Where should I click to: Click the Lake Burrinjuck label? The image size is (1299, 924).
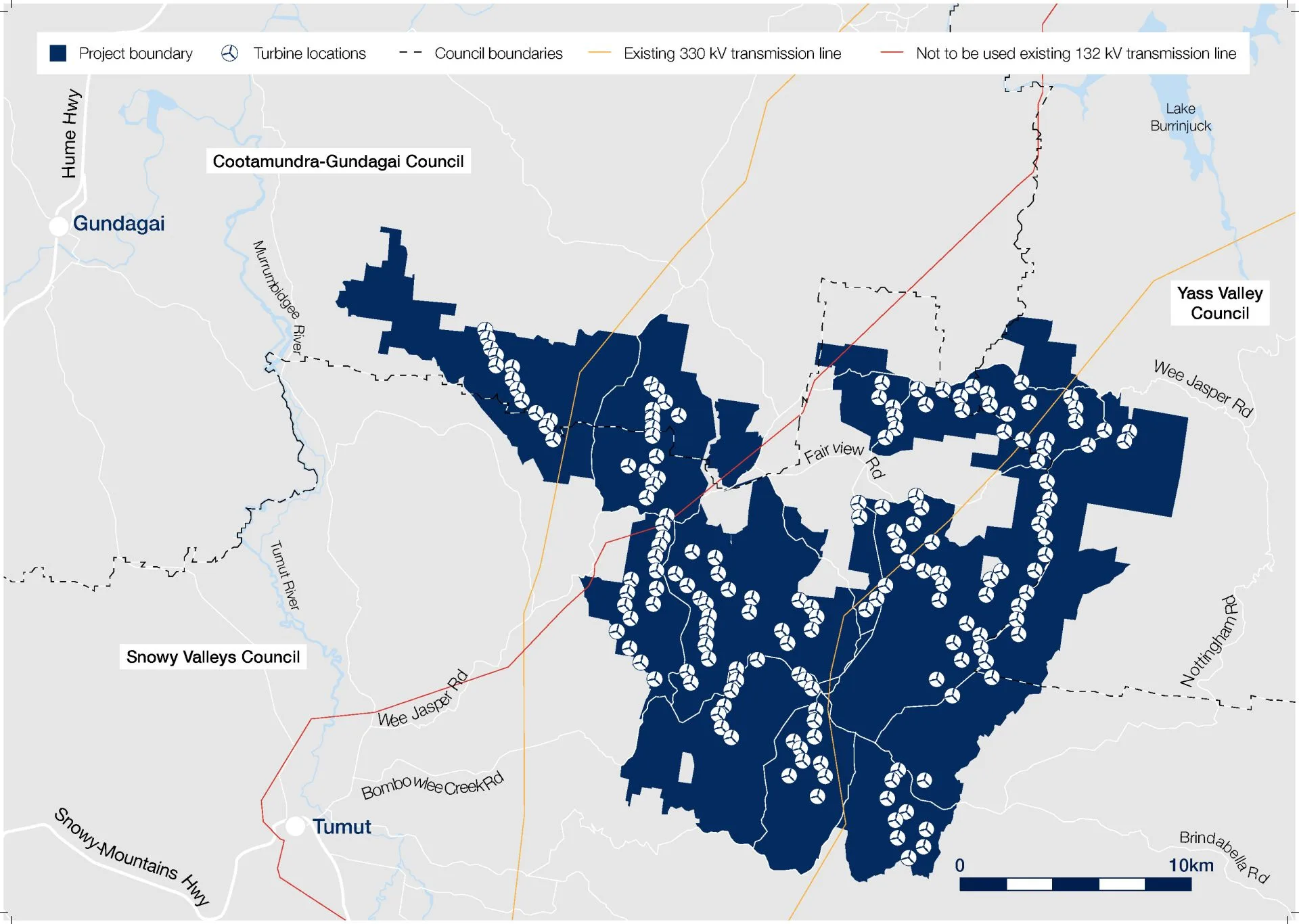1180,117
